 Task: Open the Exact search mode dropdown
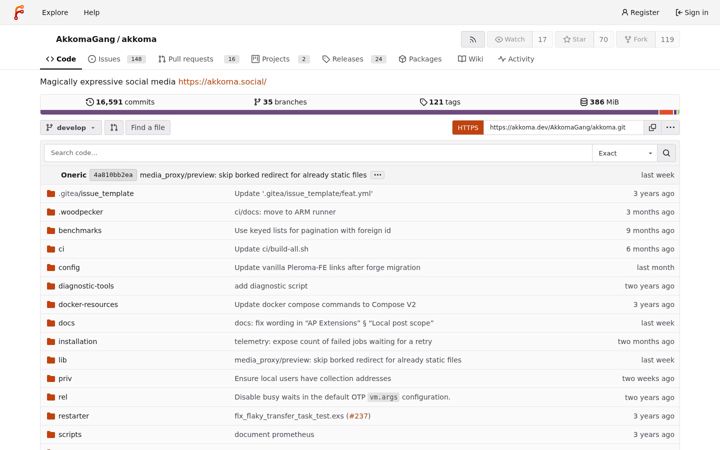[x=624, y=153]
